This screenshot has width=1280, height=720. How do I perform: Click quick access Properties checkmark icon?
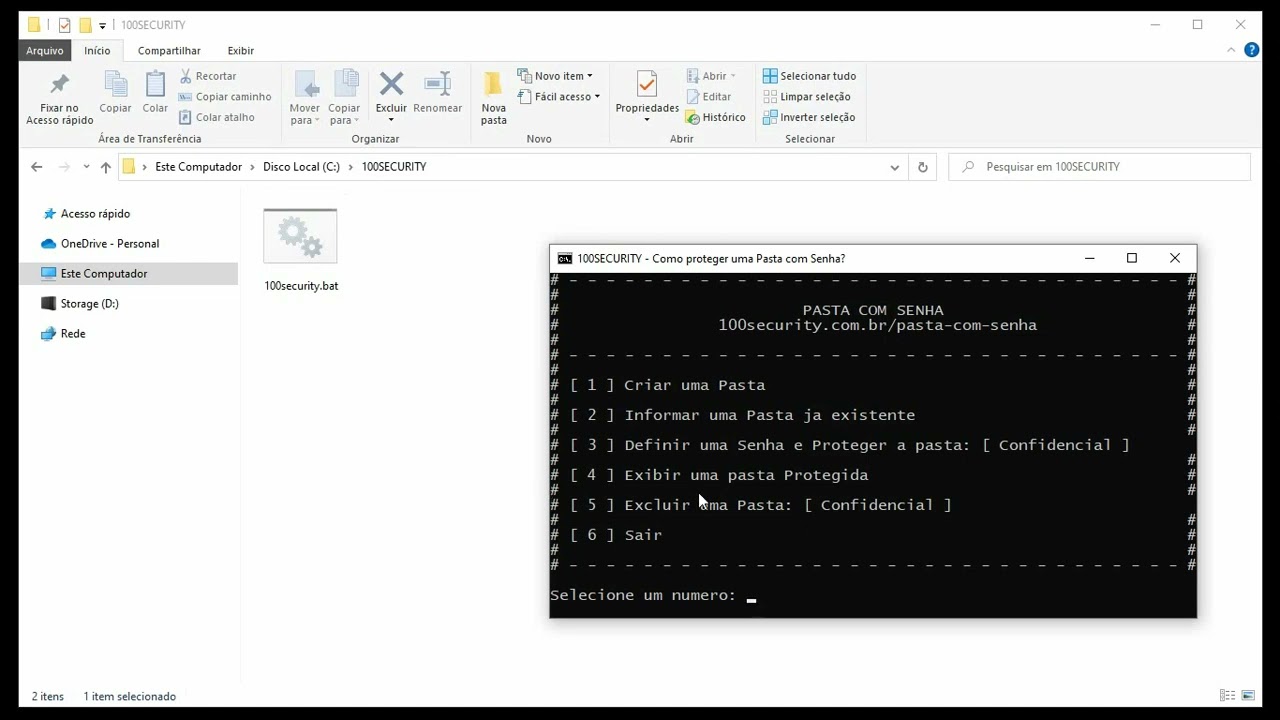pos(65,25)
